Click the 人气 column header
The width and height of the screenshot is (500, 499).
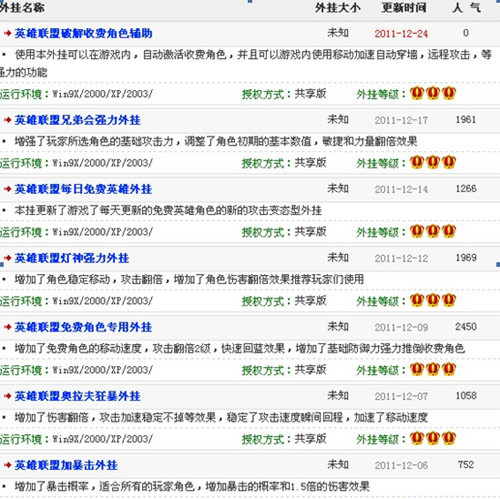point(466,7)
